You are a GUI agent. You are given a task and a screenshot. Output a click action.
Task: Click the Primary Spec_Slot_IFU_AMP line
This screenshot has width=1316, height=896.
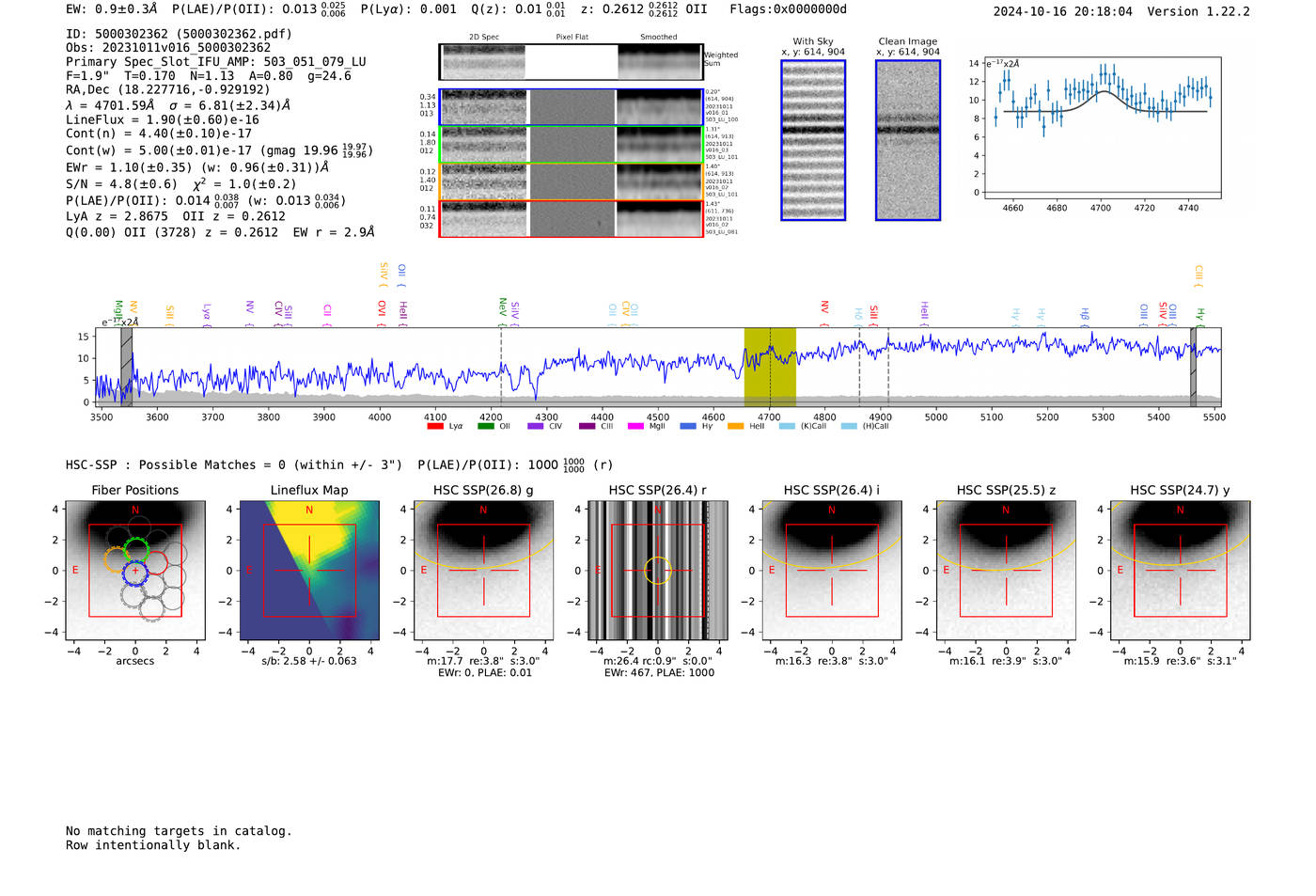click(216, 62)
